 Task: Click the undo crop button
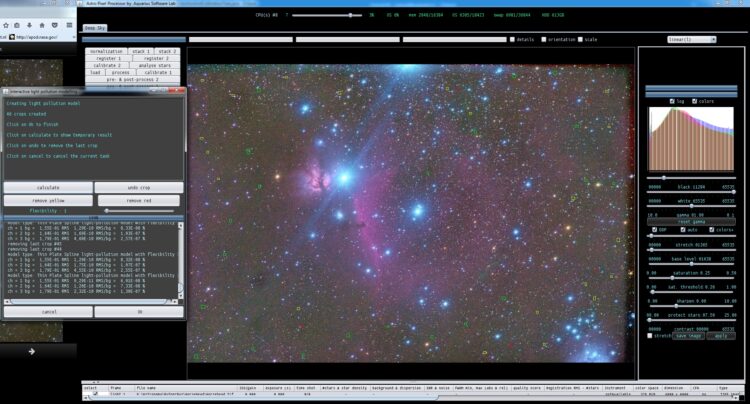coord(139,187)
